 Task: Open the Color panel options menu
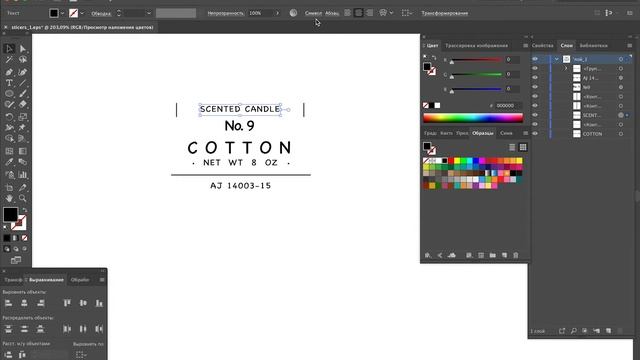pyautogui.click(x=525, y=45)
